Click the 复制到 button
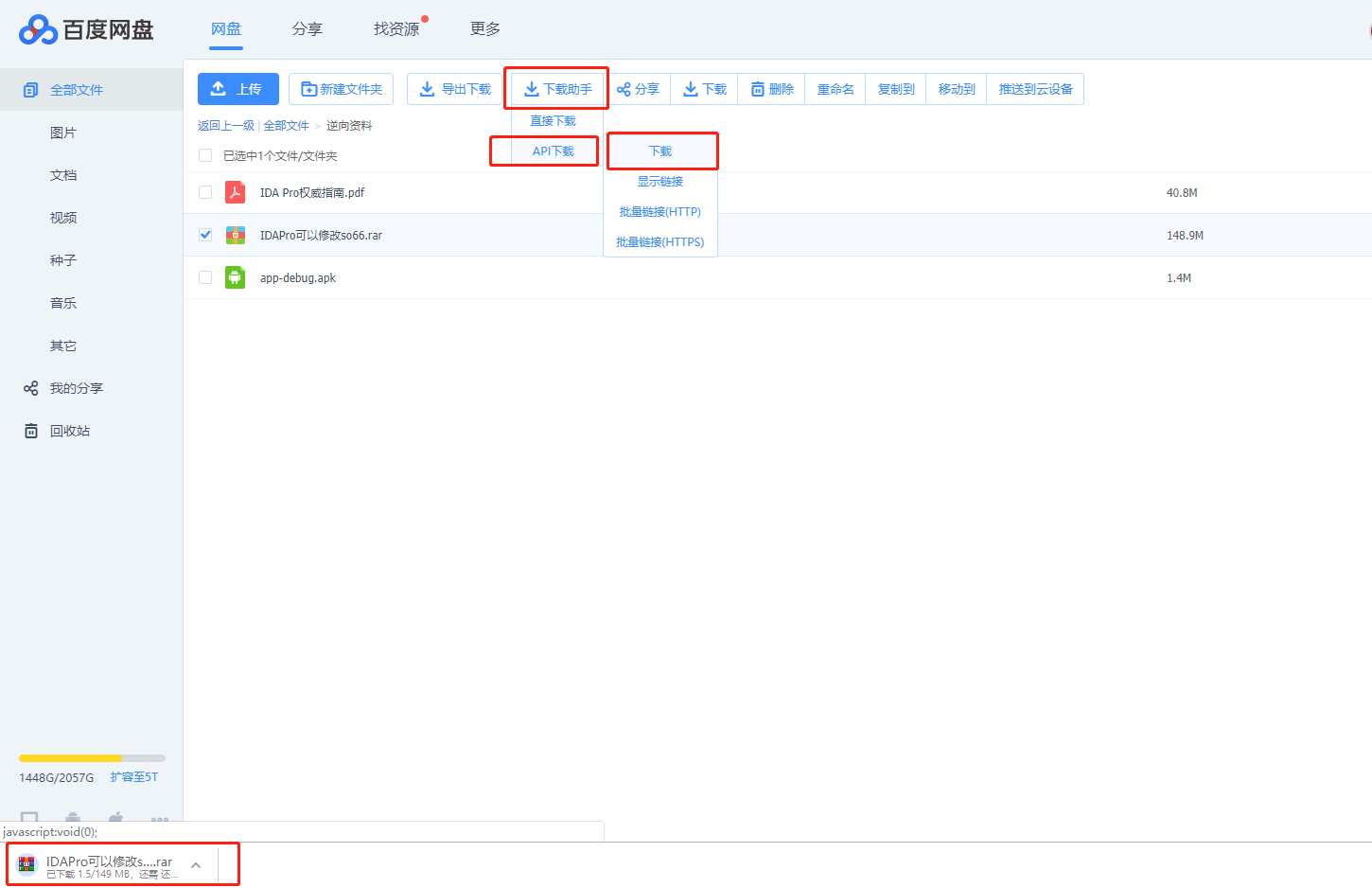Viewport: 1372px width, 888px height. (x=896, y=89)
